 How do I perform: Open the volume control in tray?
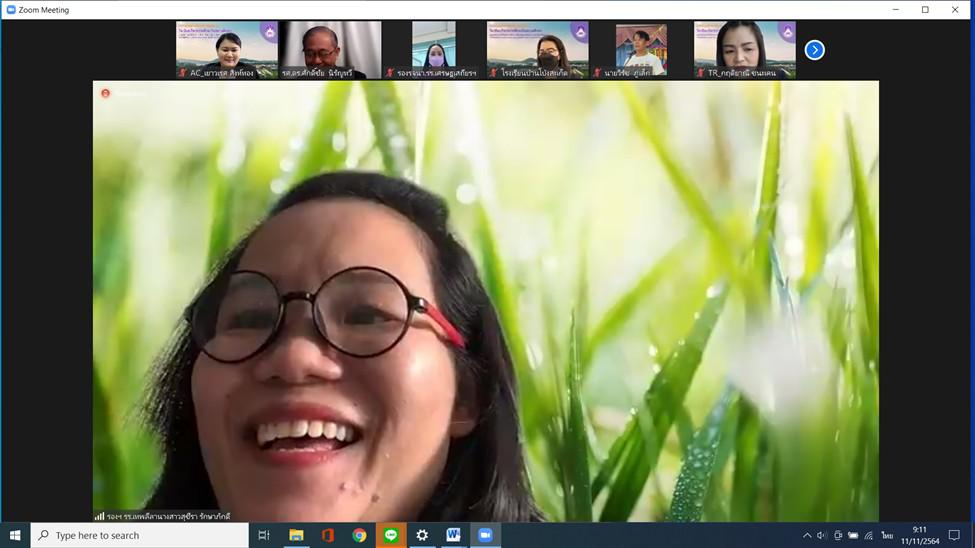coord(821,535)
